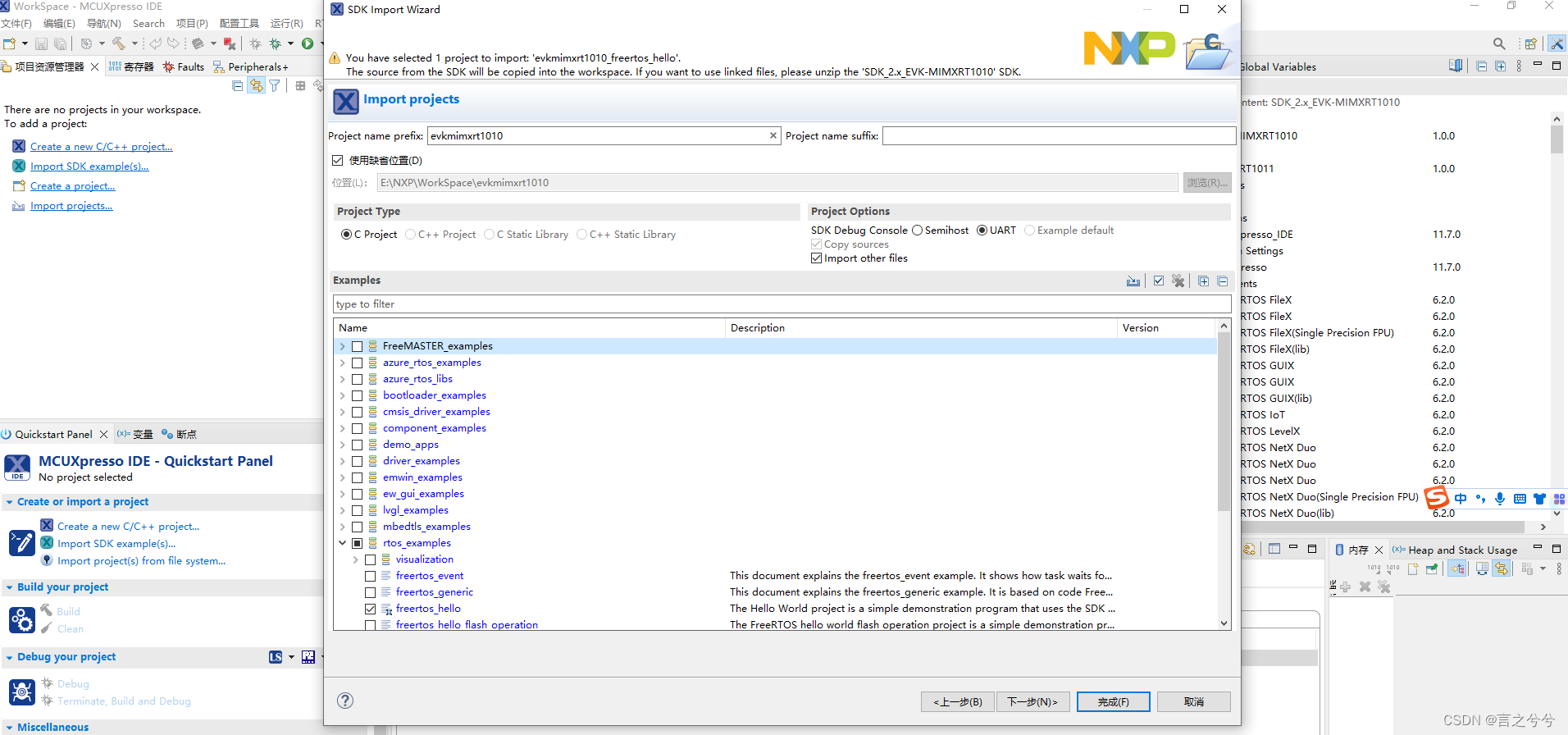
Task: Select C++ Static Library radio button
Action: click(581, 235)
